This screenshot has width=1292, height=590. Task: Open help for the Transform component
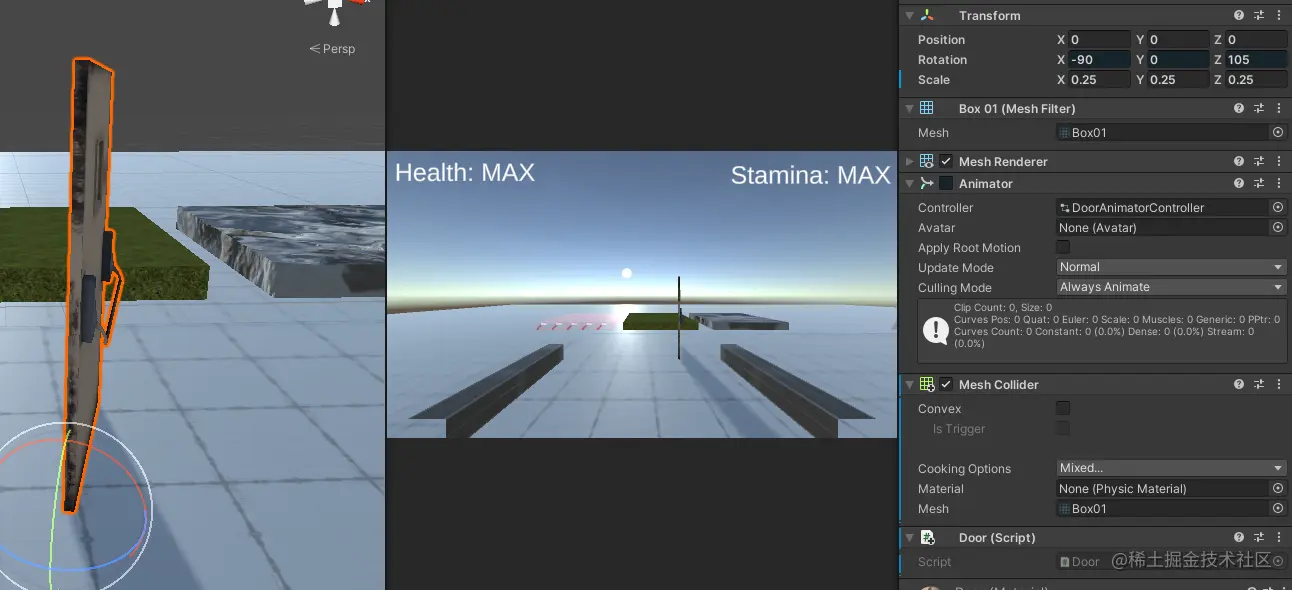pyautogui.click(x=1239, y=15)
